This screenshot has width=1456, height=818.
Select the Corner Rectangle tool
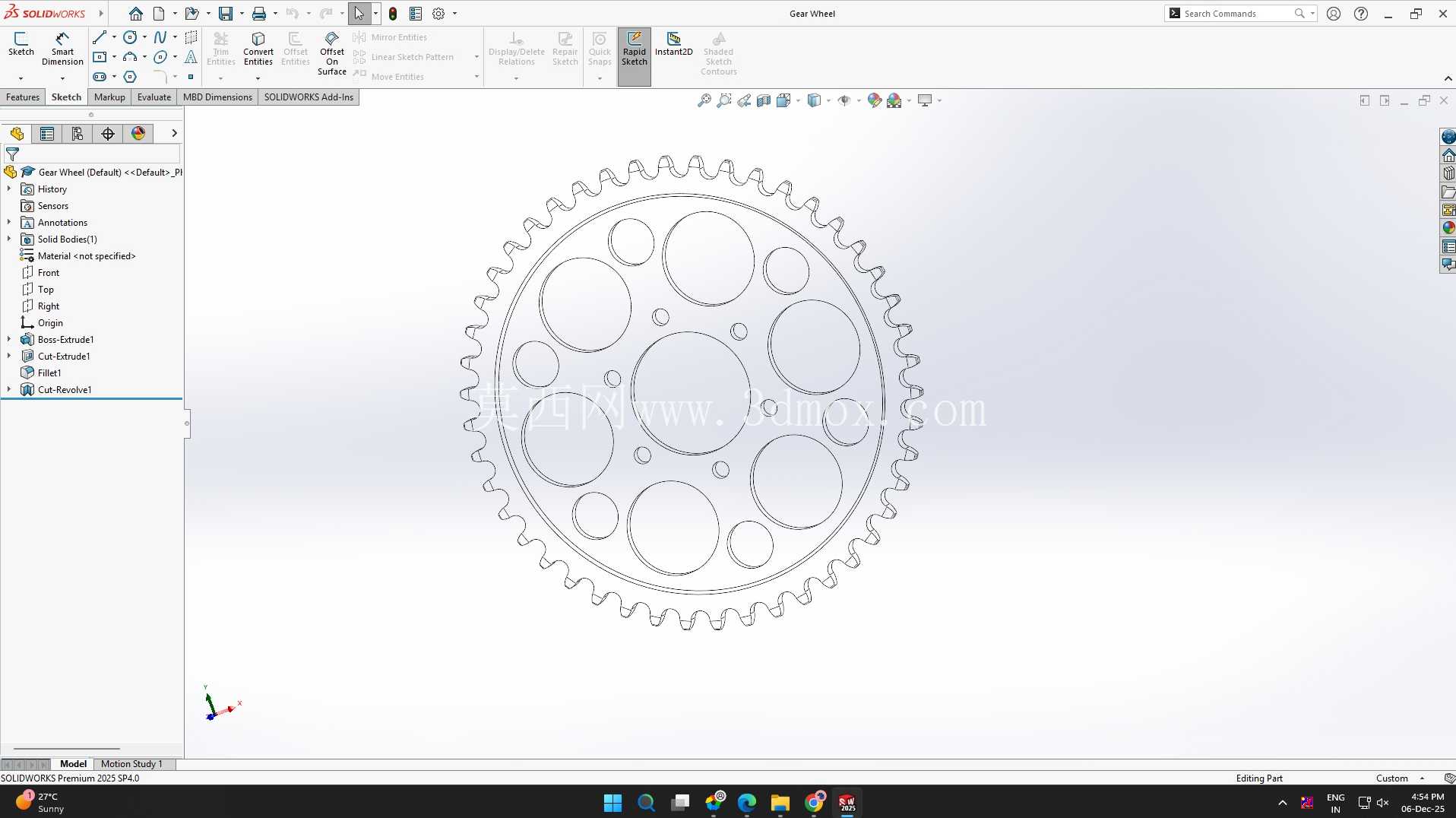click(x=99, y=57)
